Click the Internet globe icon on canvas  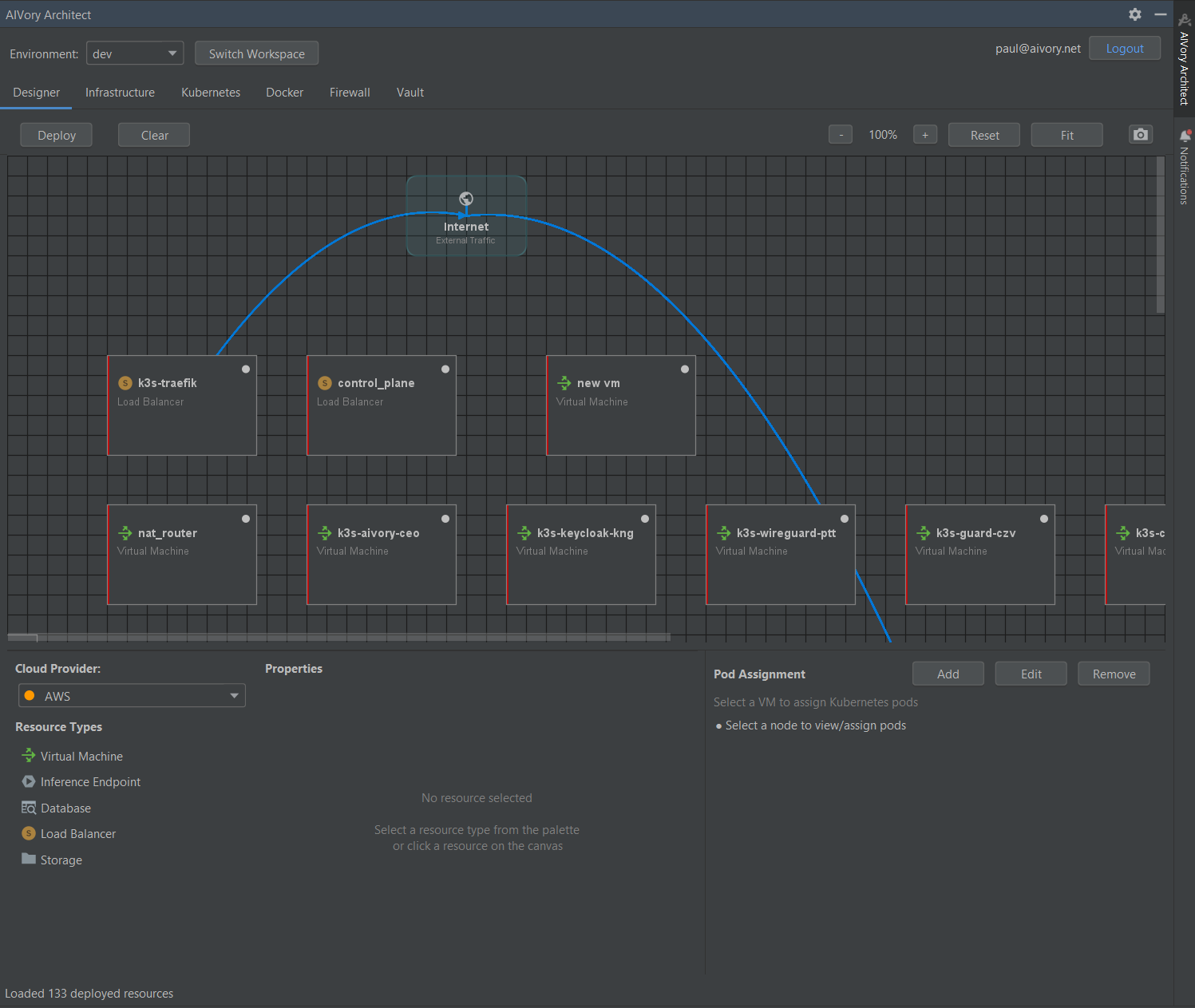466,199
